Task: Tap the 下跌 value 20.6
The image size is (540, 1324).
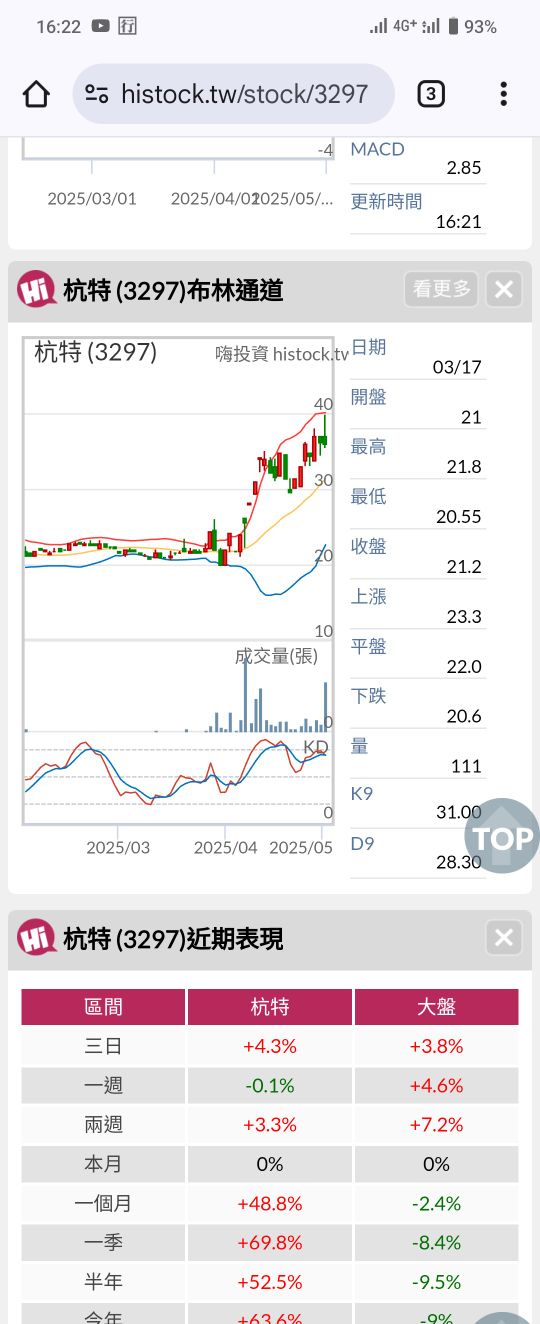Action: tap(464, 716)
